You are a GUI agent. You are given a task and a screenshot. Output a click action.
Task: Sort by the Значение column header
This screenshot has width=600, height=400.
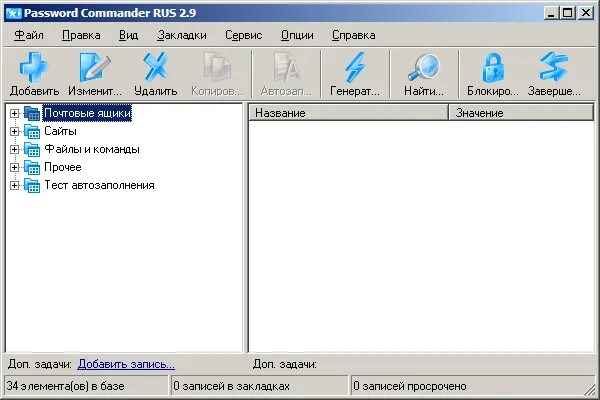click(x=521, y=113)
